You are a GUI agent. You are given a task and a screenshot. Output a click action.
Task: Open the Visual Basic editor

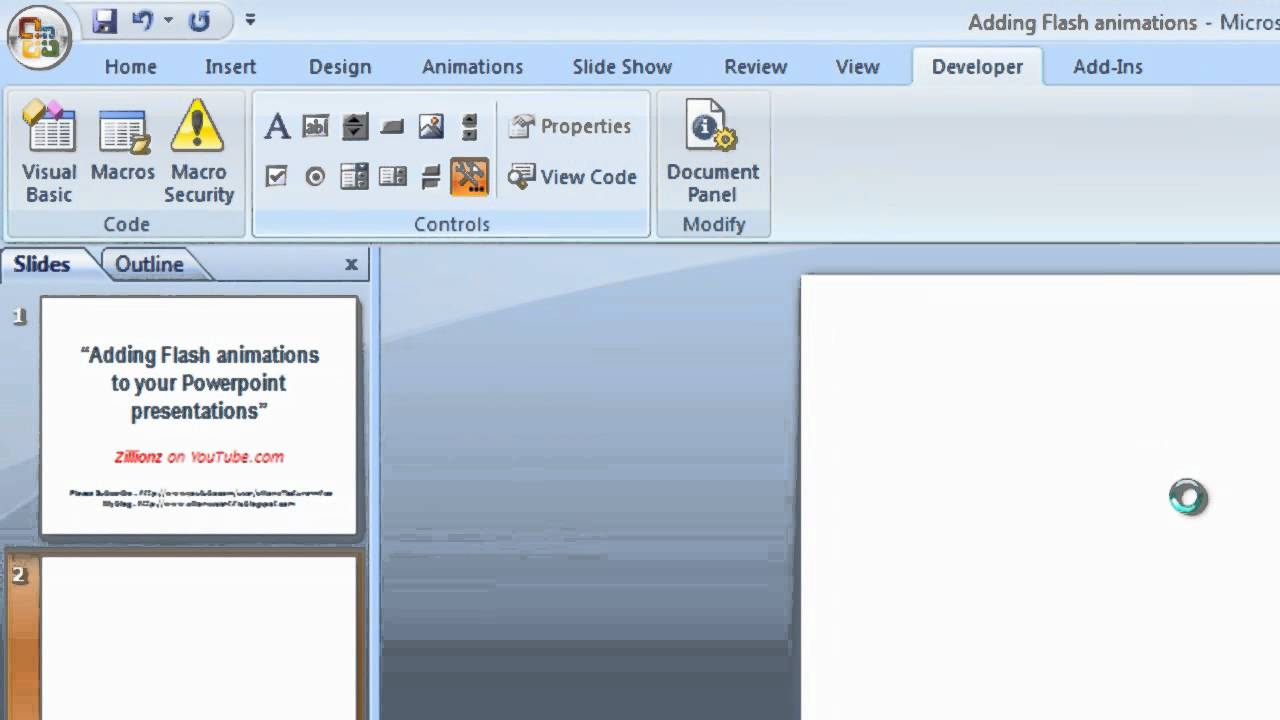pos(49,152)
